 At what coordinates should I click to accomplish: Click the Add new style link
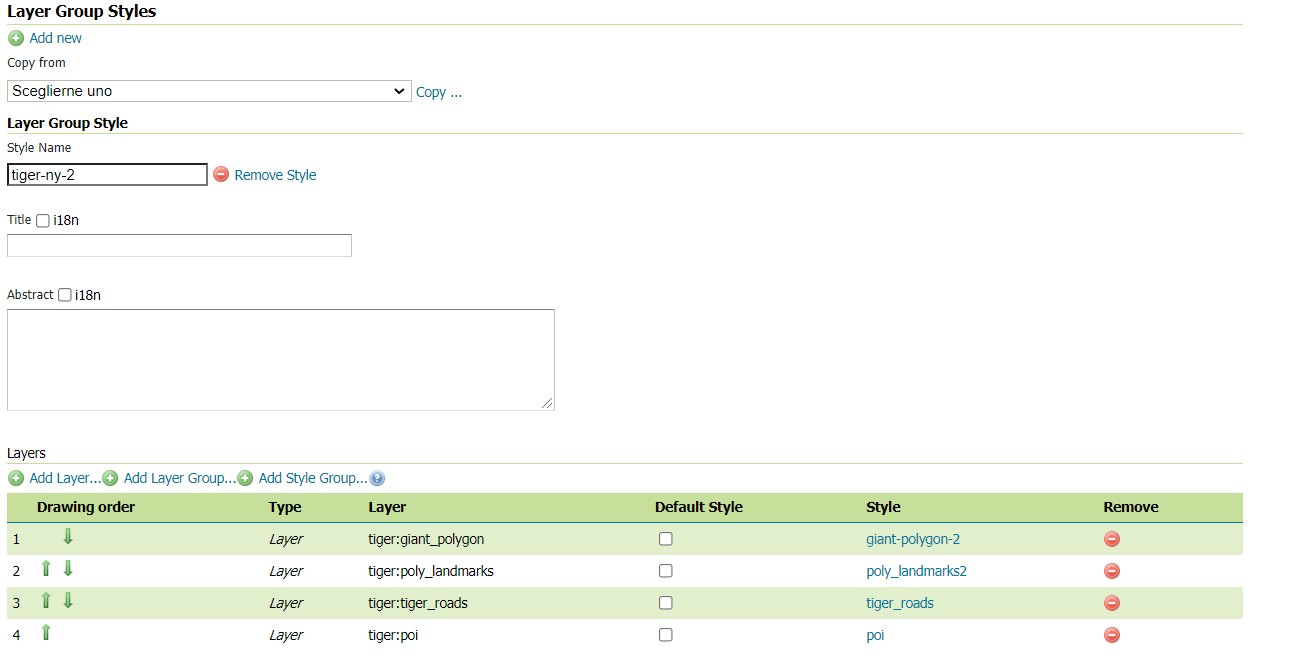[x=55, y=38]
